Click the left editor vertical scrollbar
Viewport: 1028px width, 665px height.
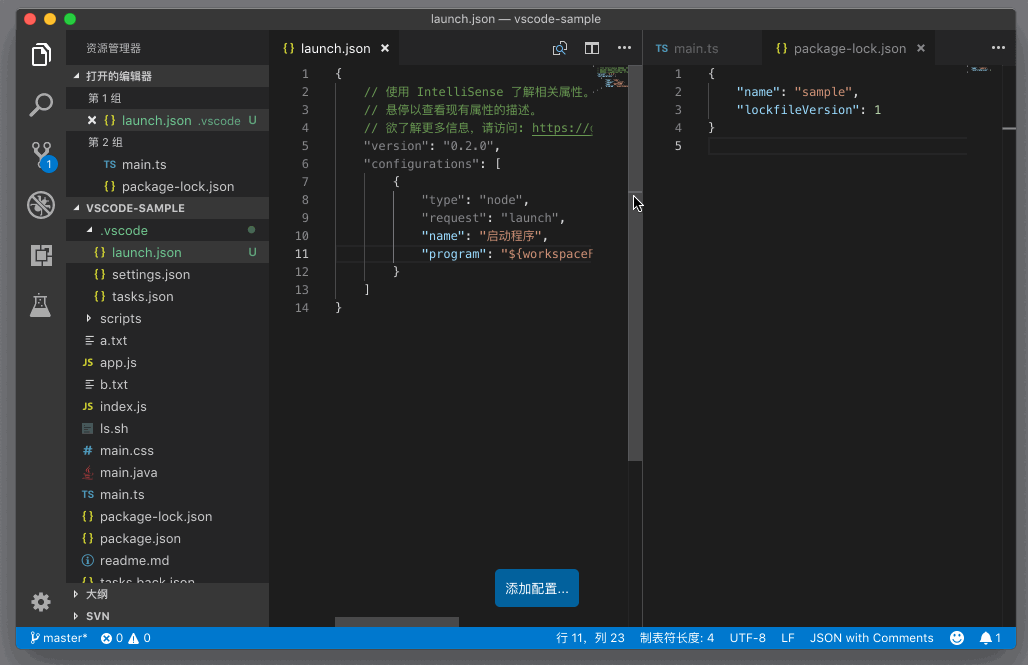(635, 300)
